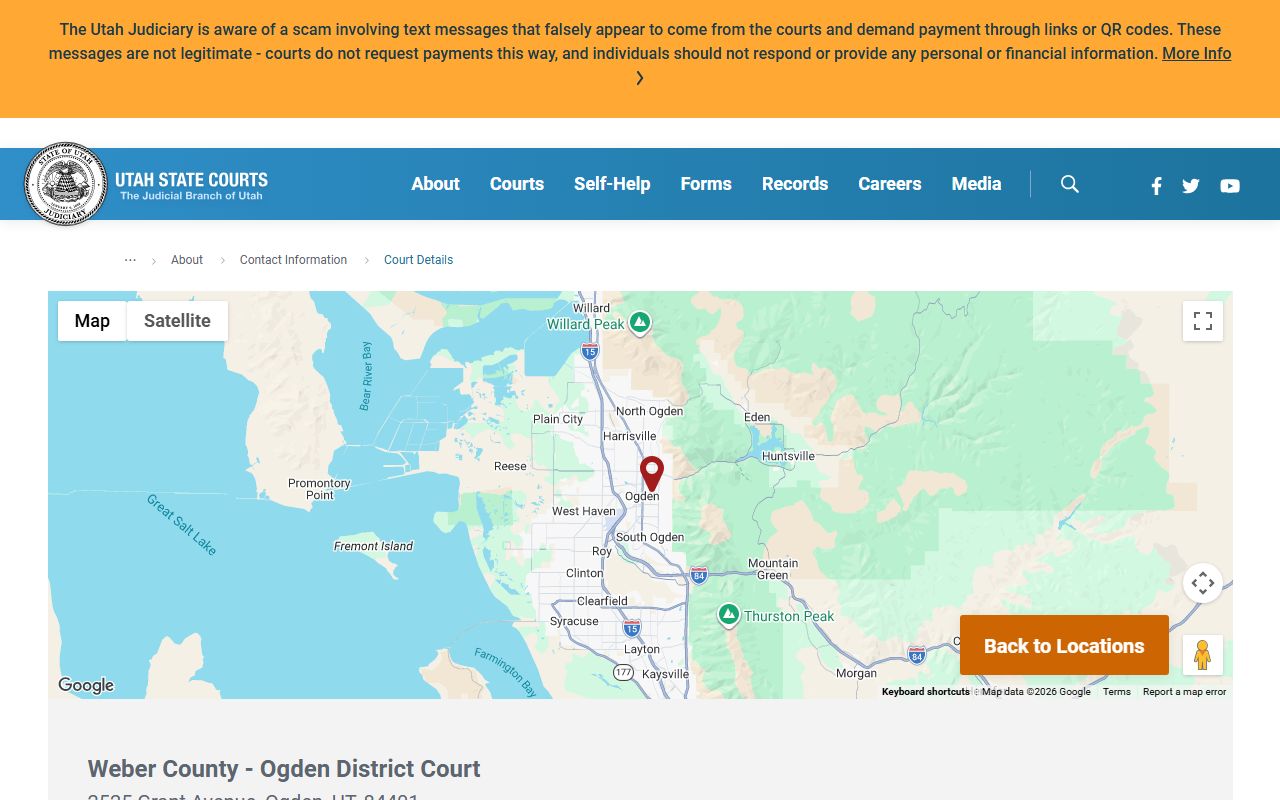The width and height of the screenshot is (1280, 800).
Task: Click the red Ogden location pin
Action: [x=652, y=473]
